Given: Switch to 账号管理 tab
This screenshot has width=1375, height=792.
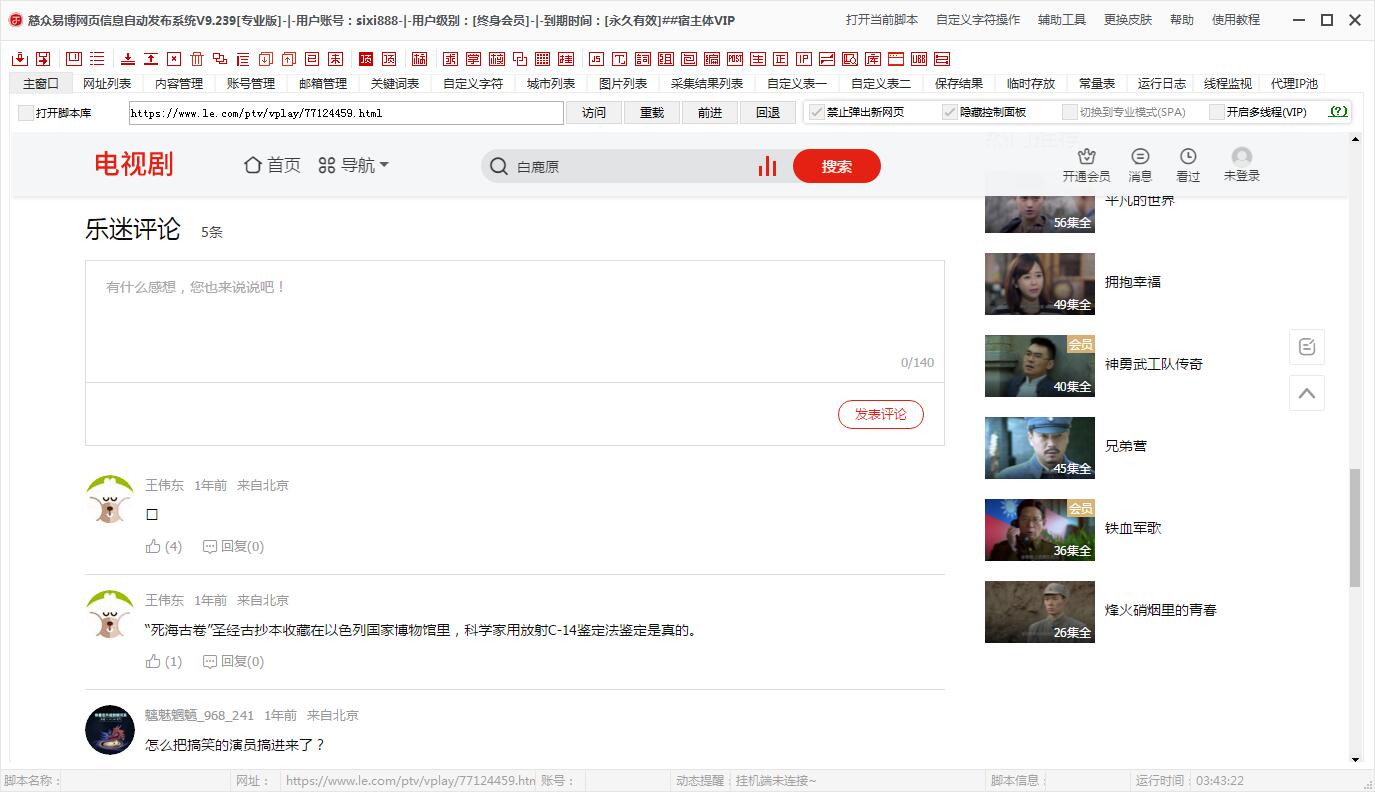Looking at the screenshot, I should click(251, 84).
